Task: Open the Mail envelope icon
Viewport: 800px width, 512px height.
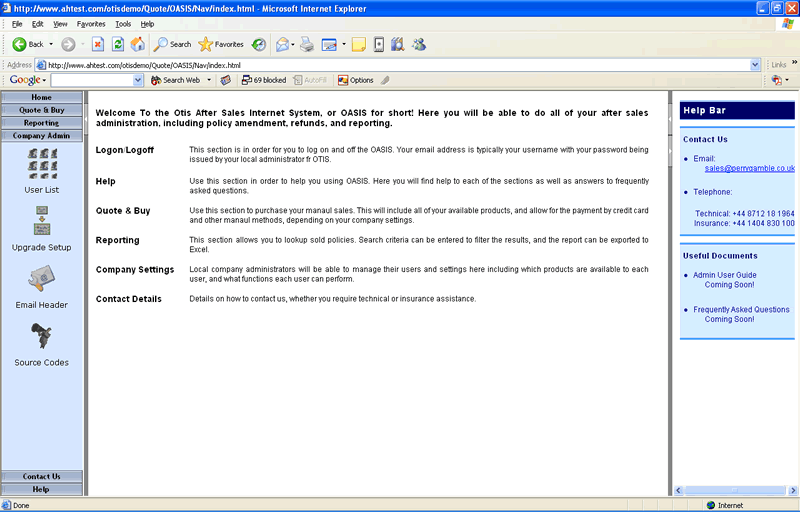Action: coord(282,44)
